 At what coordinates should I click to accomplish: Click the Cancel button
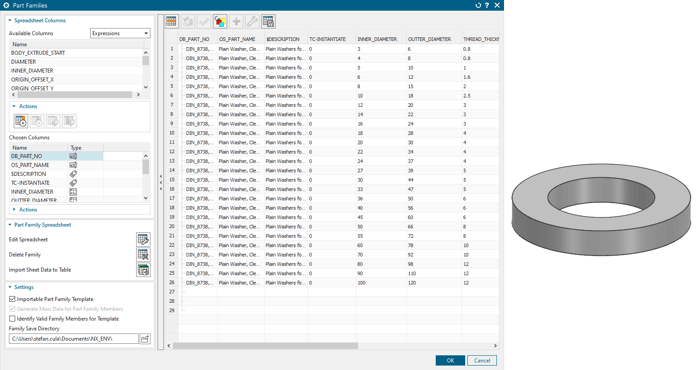[x=482, y=361]
